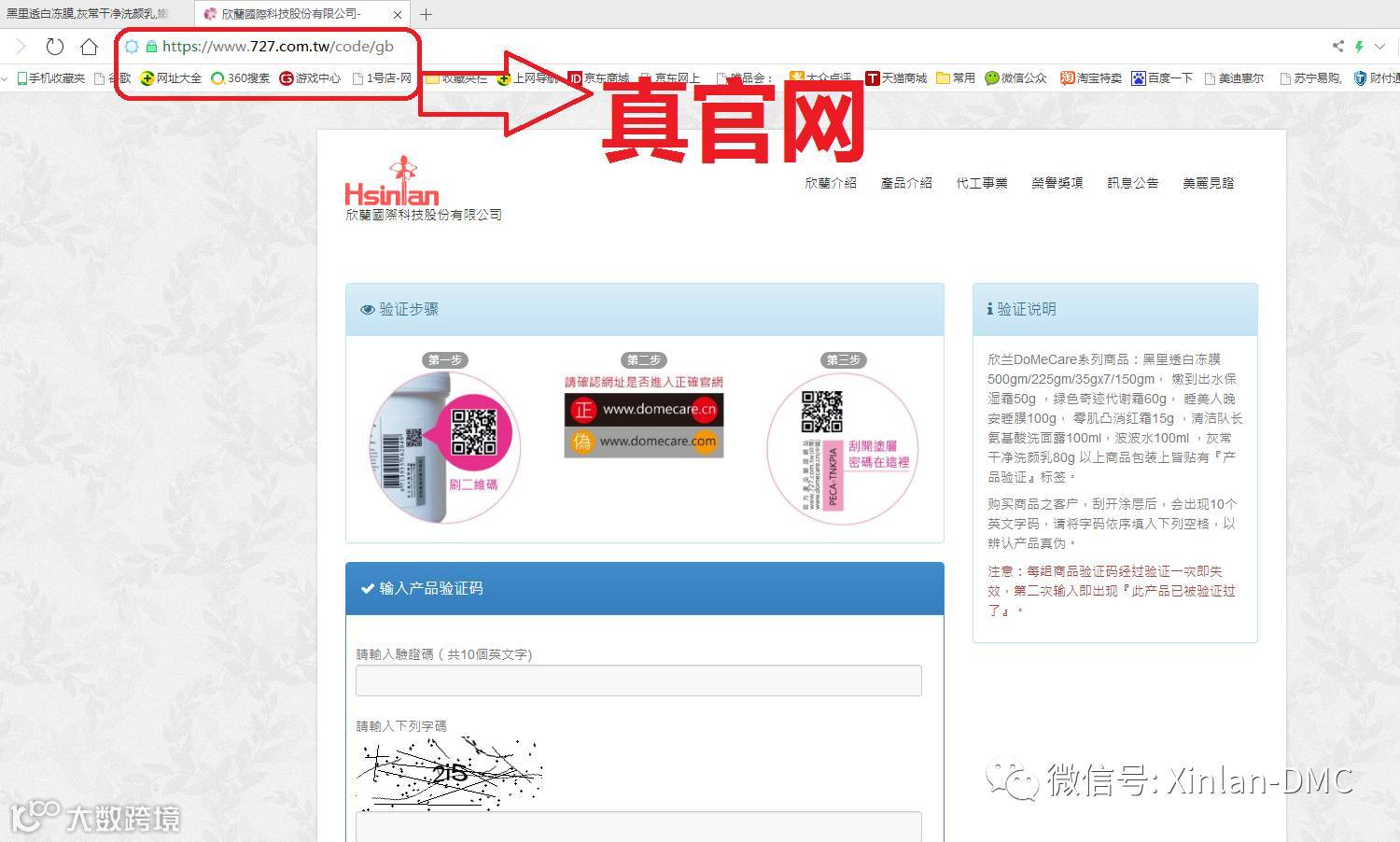1400x842 pixels.
Task: Open the 微信公众 bookmark
Action: click(x=1016, y=78)
